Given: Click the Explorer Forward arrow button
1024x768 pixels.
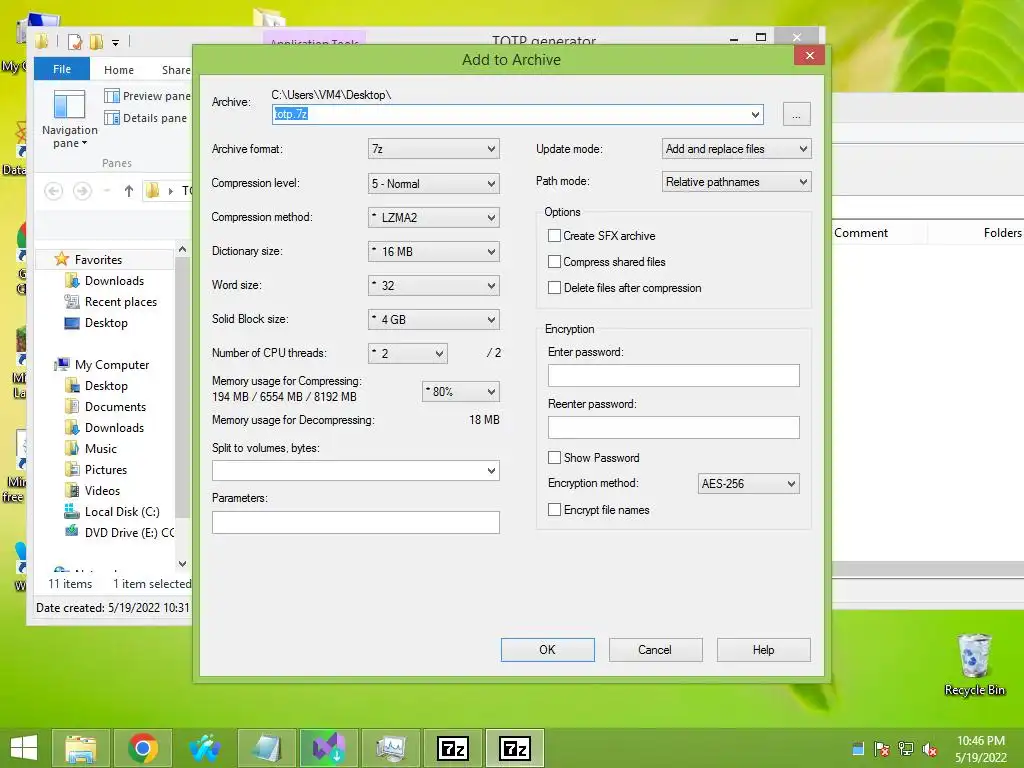Looking at the screenshot, I should pos(82,191).
